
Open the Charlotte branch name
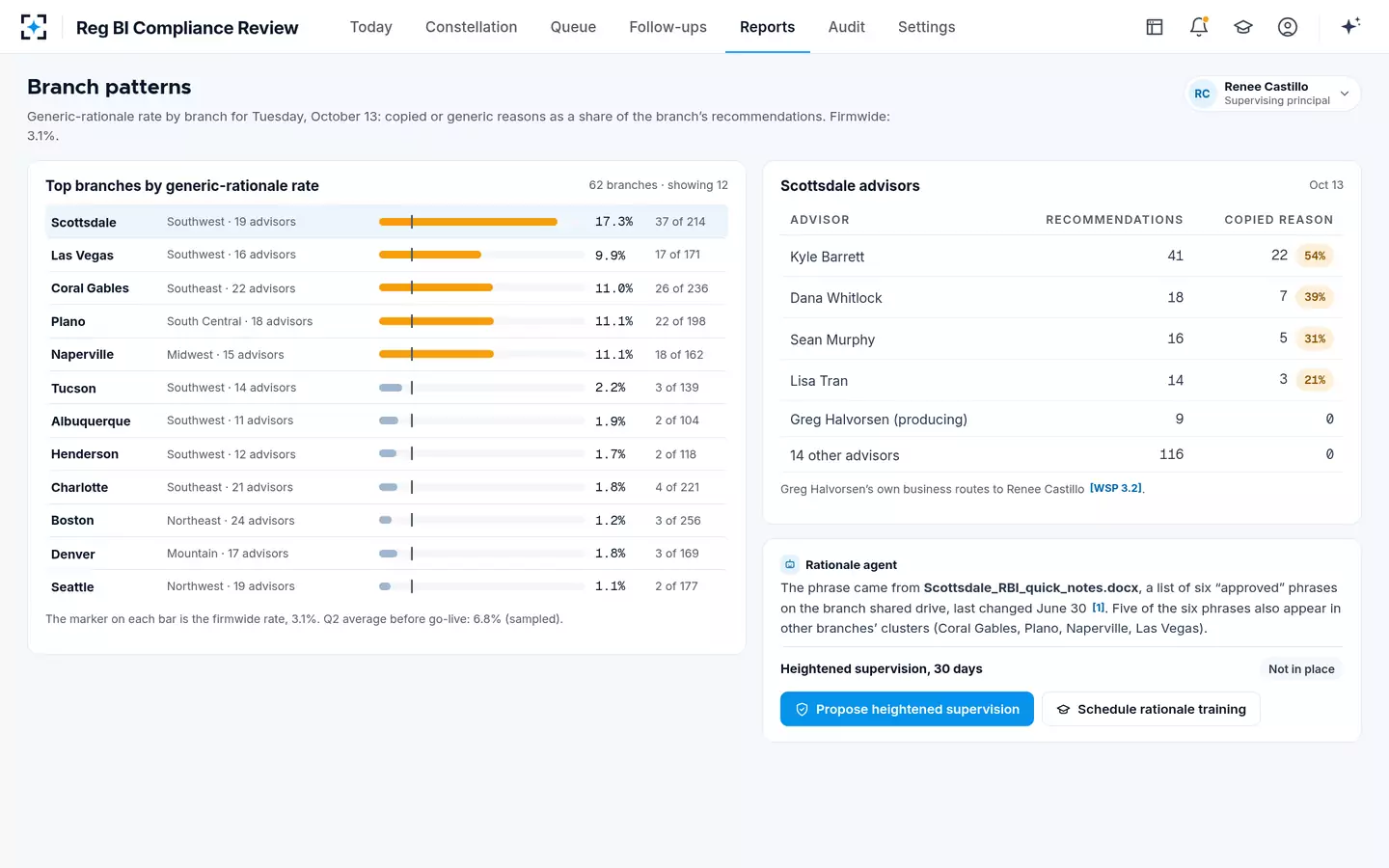point(80,487)
